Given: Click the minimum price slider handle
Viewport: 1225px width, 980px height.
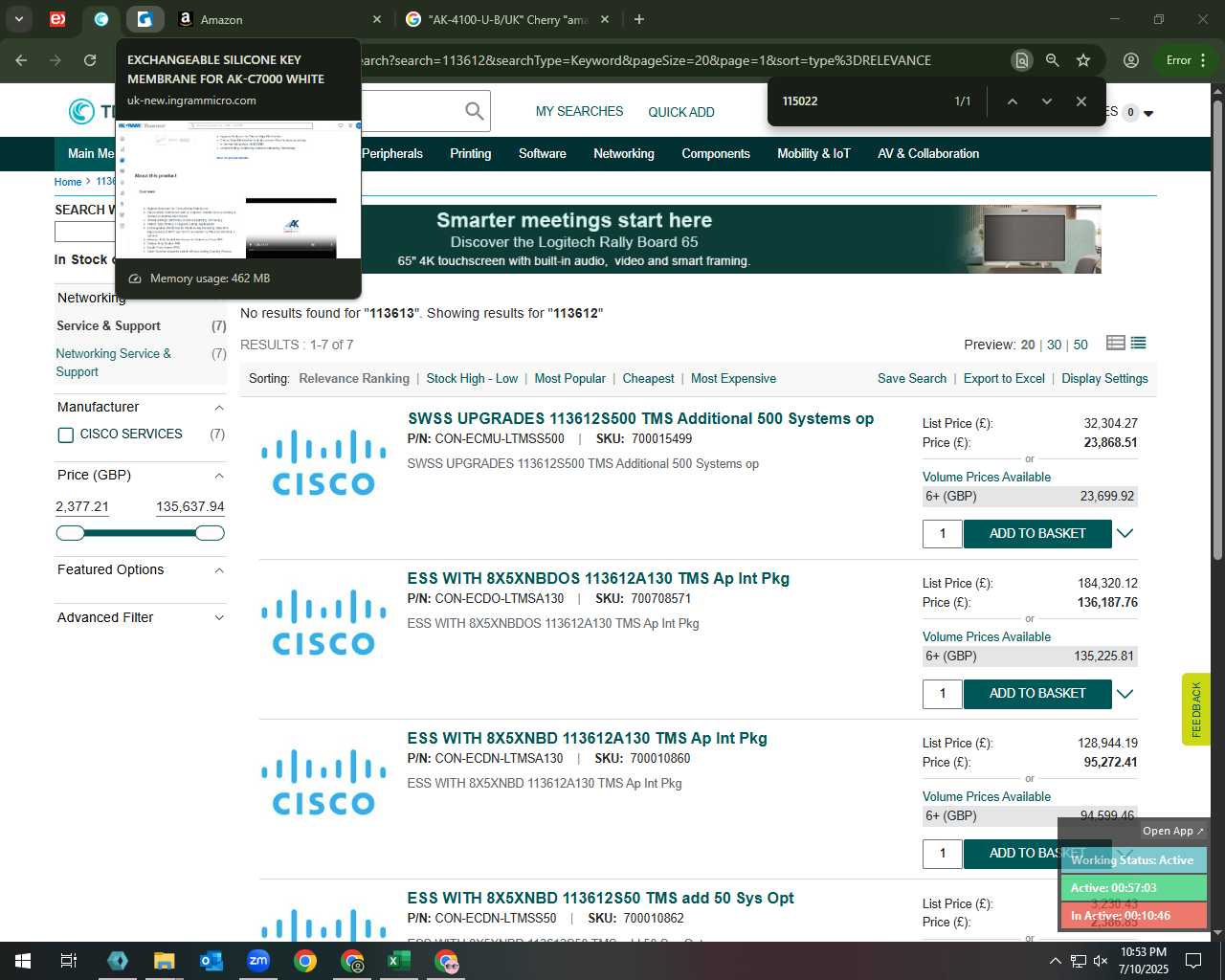Looking at the screenshot, I should 70,533.
